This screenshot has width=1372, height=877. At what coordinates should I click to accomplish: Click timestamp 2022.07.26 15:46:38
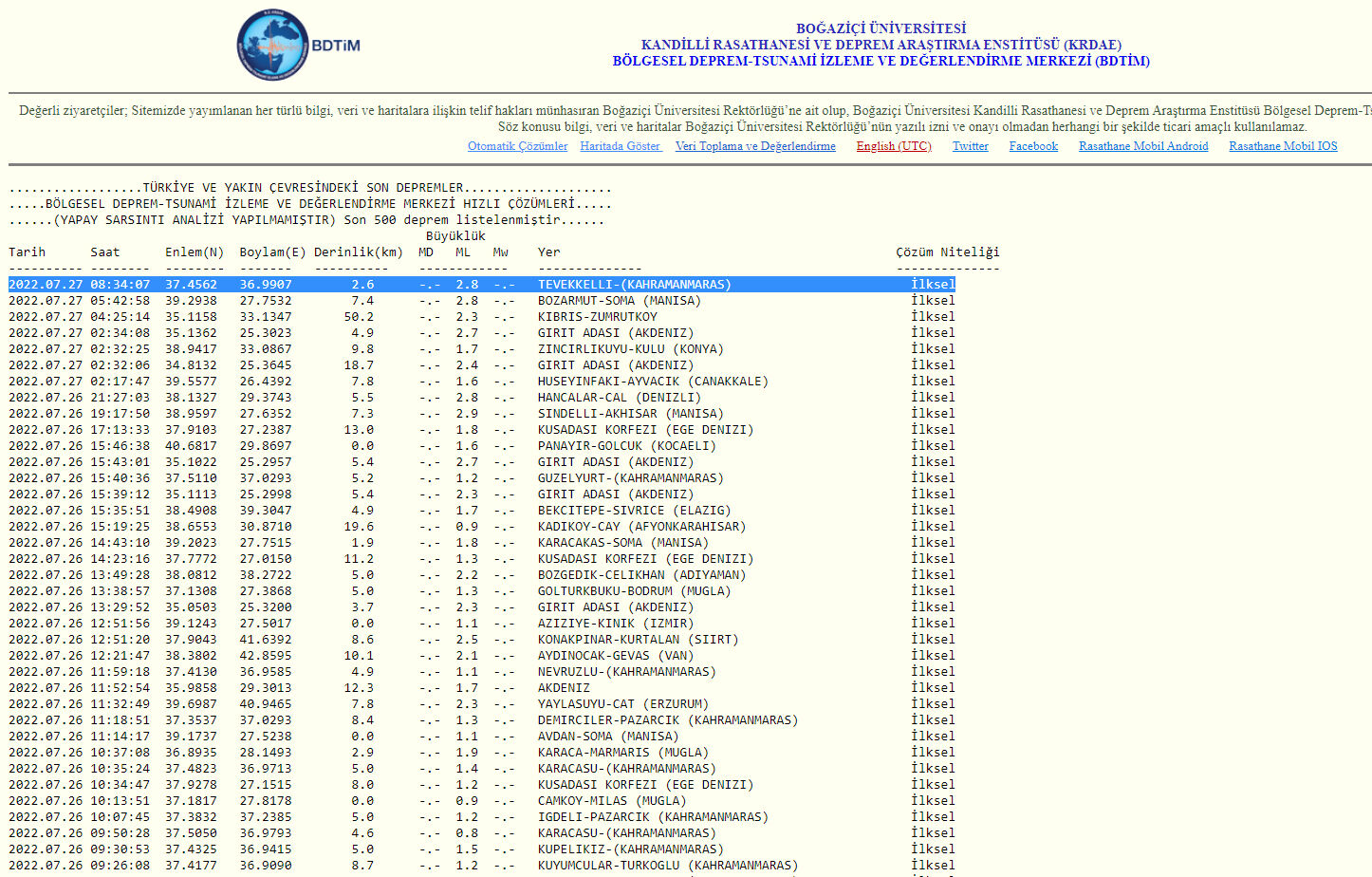click(80, 446)
